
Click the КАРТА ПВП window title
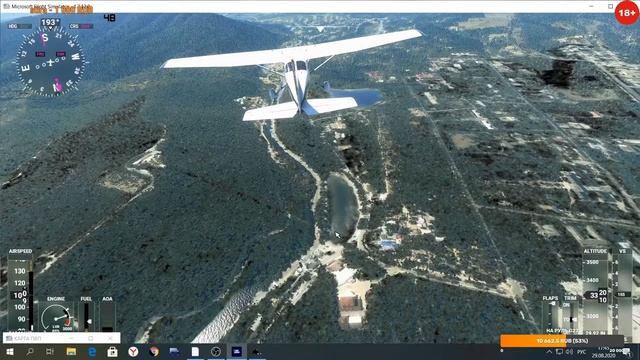[28, 338]
